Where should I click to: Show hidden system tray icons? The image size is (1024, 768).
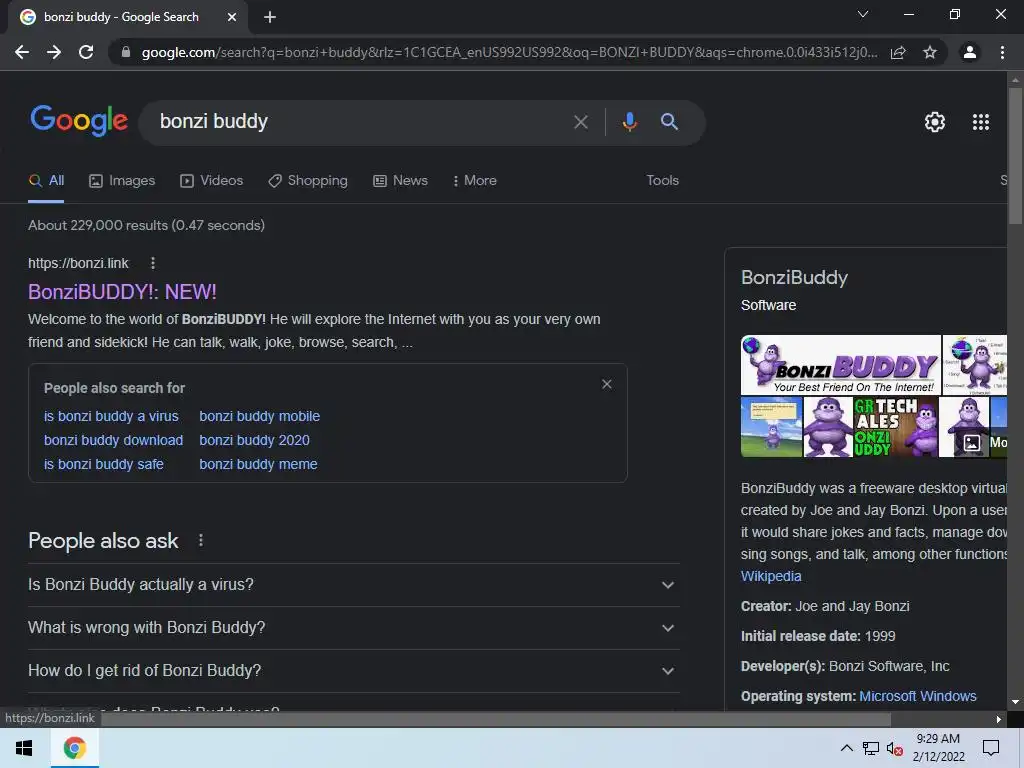[846, 748]
